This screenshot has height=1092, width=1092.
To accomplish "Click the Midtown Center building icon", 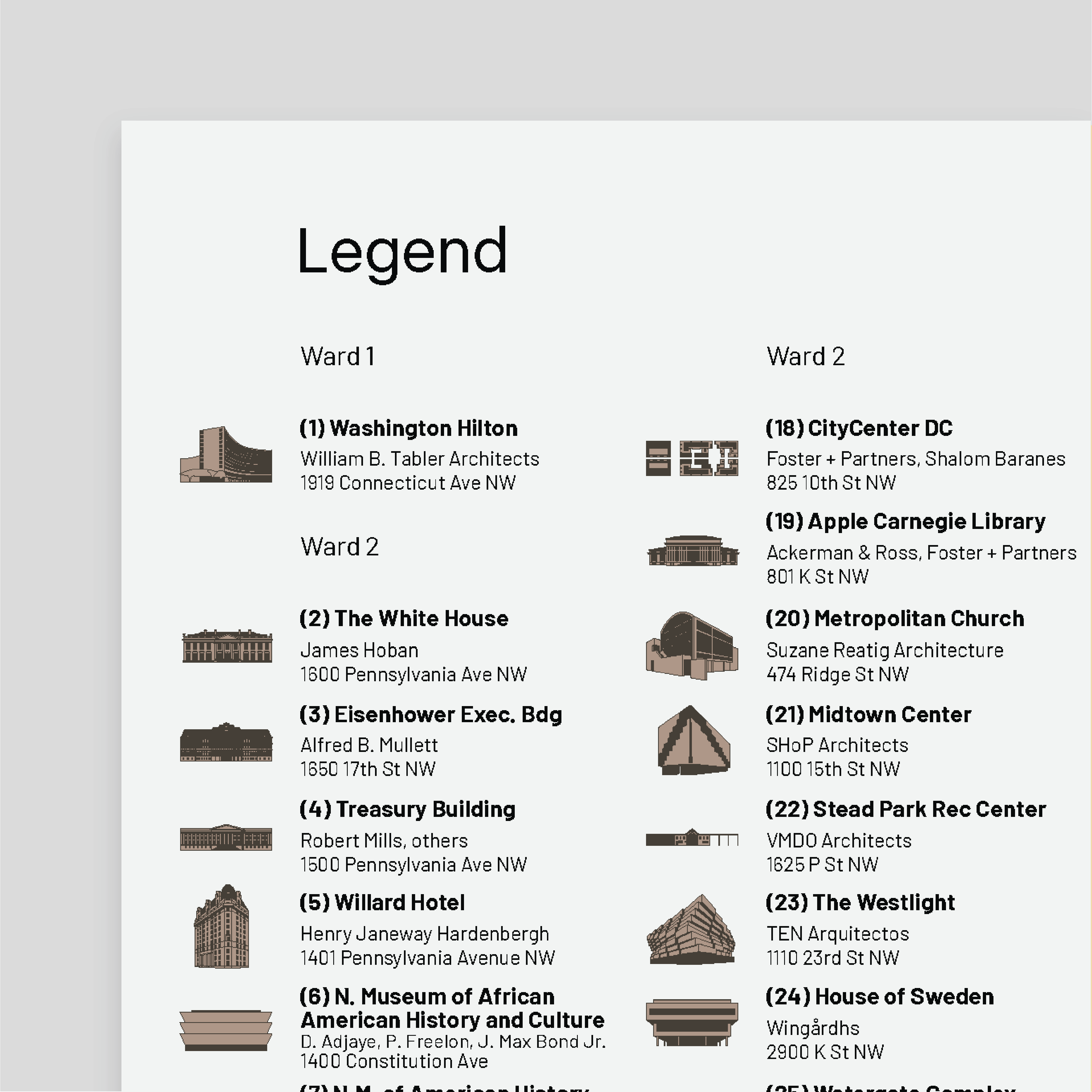I will click(694, 740).
